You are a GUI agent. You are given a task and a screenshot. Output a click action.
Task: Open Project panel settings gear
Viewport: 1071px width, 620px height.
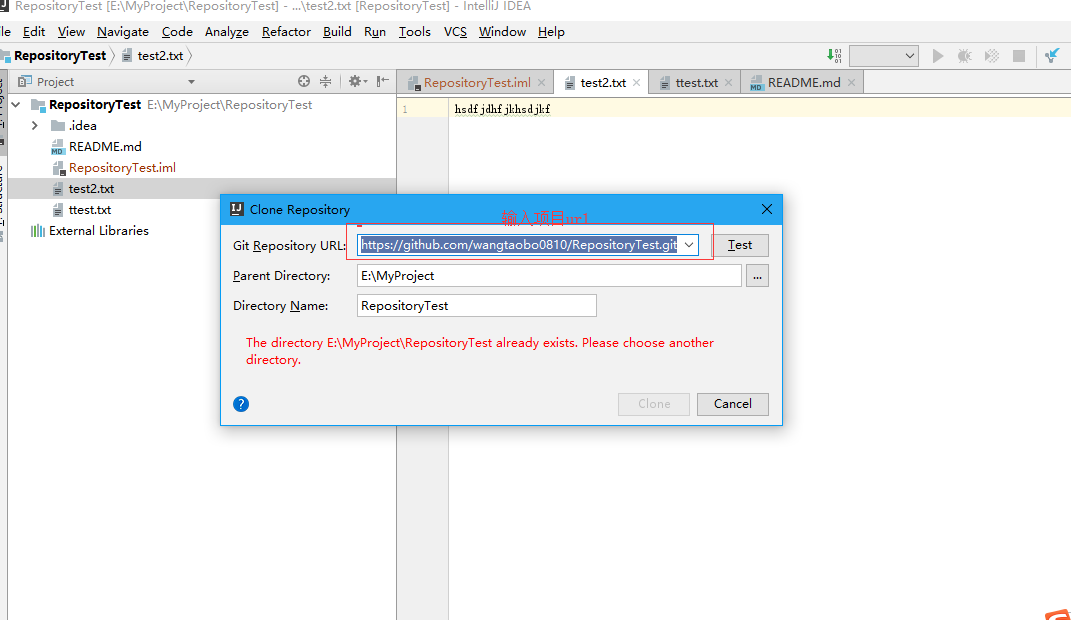pos(357,81)
